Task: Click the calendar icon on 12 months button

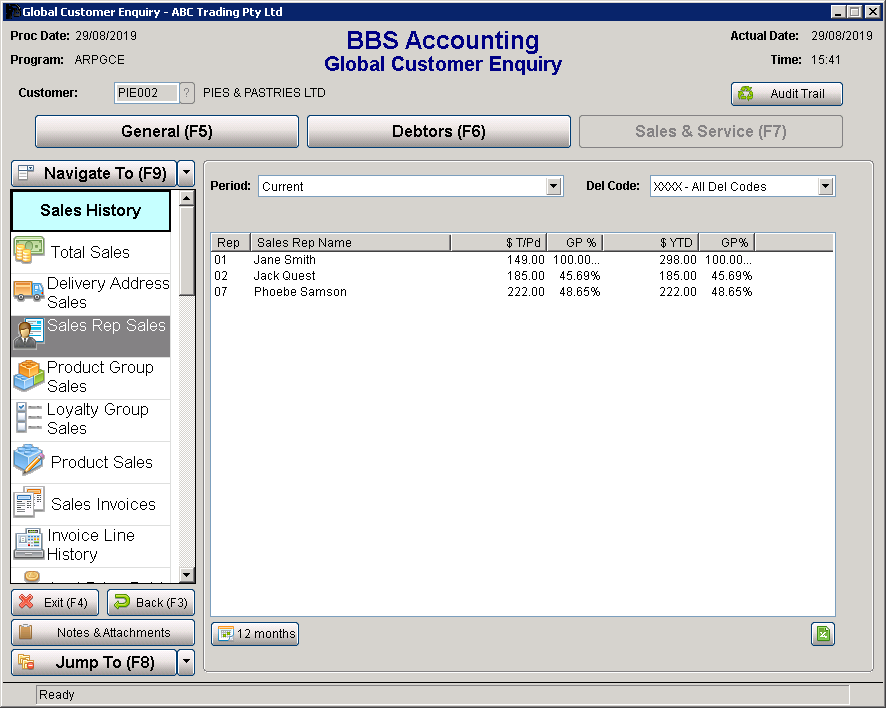Action: pos(228,633)
